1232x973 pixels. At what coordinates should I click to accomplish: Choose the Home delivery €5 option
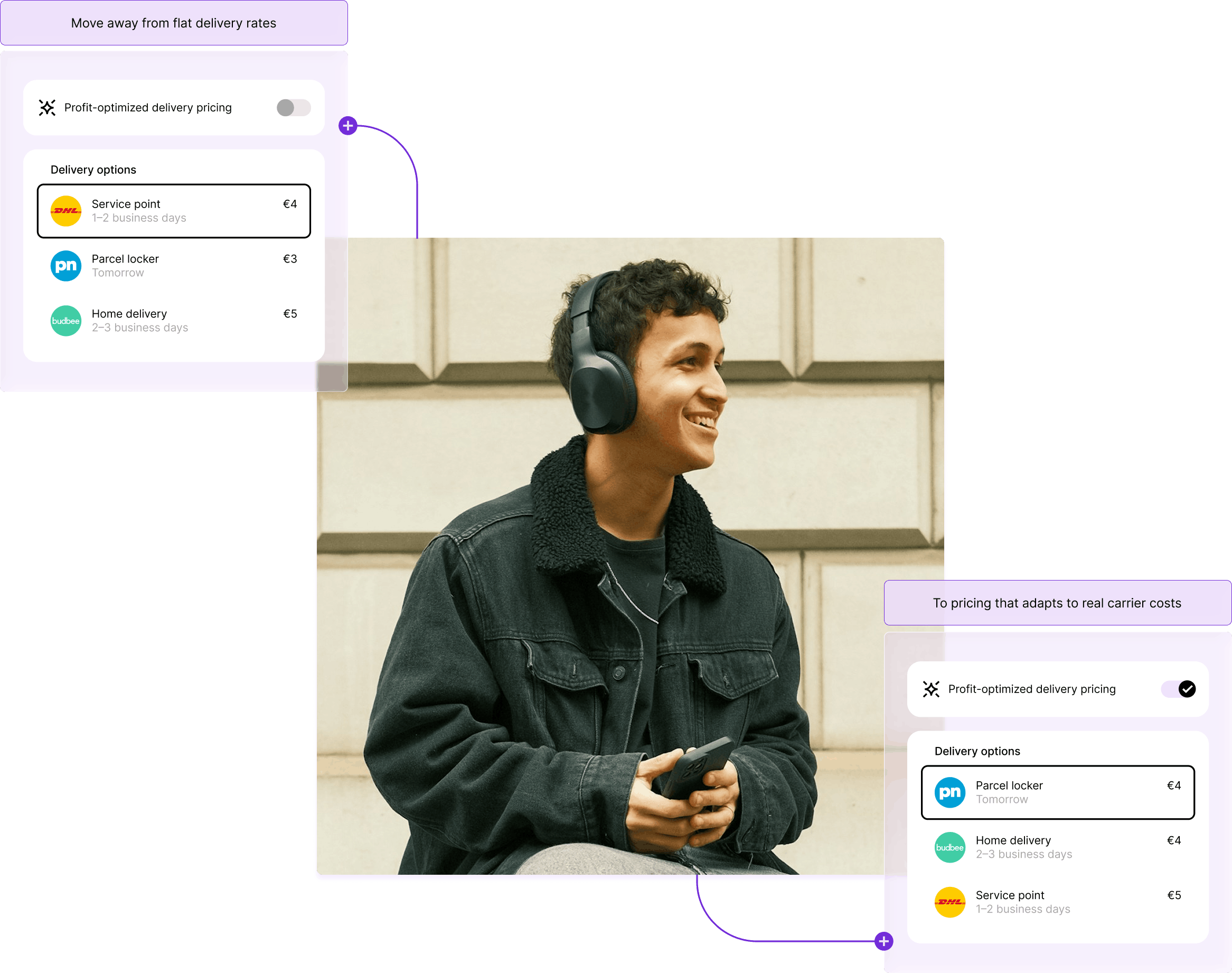click(x=174, y=321)
